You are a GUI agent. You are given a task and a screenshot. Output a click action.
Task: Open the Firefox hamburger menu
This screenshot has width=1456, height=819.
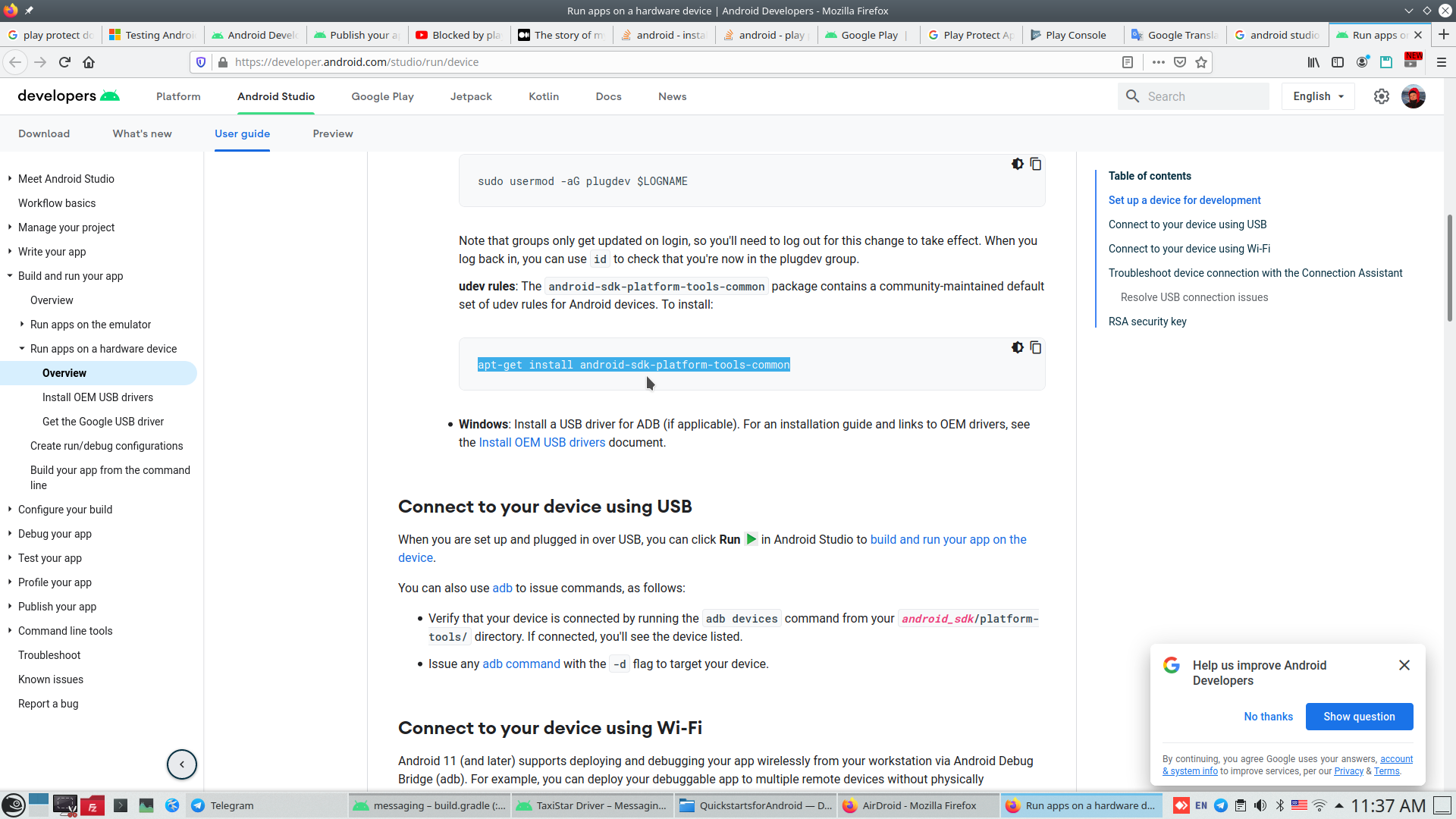[1441, 62]
